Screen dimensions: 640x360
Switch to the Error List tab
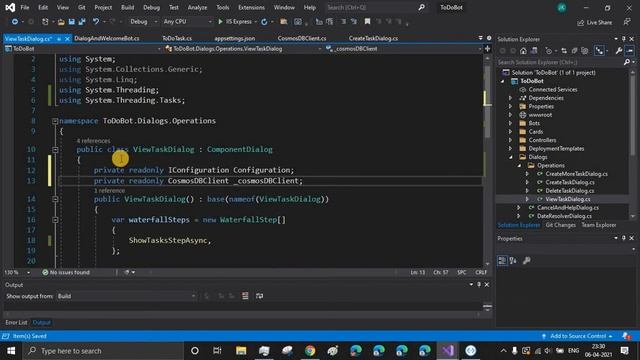pyautogui.click(x=16, y=322)
